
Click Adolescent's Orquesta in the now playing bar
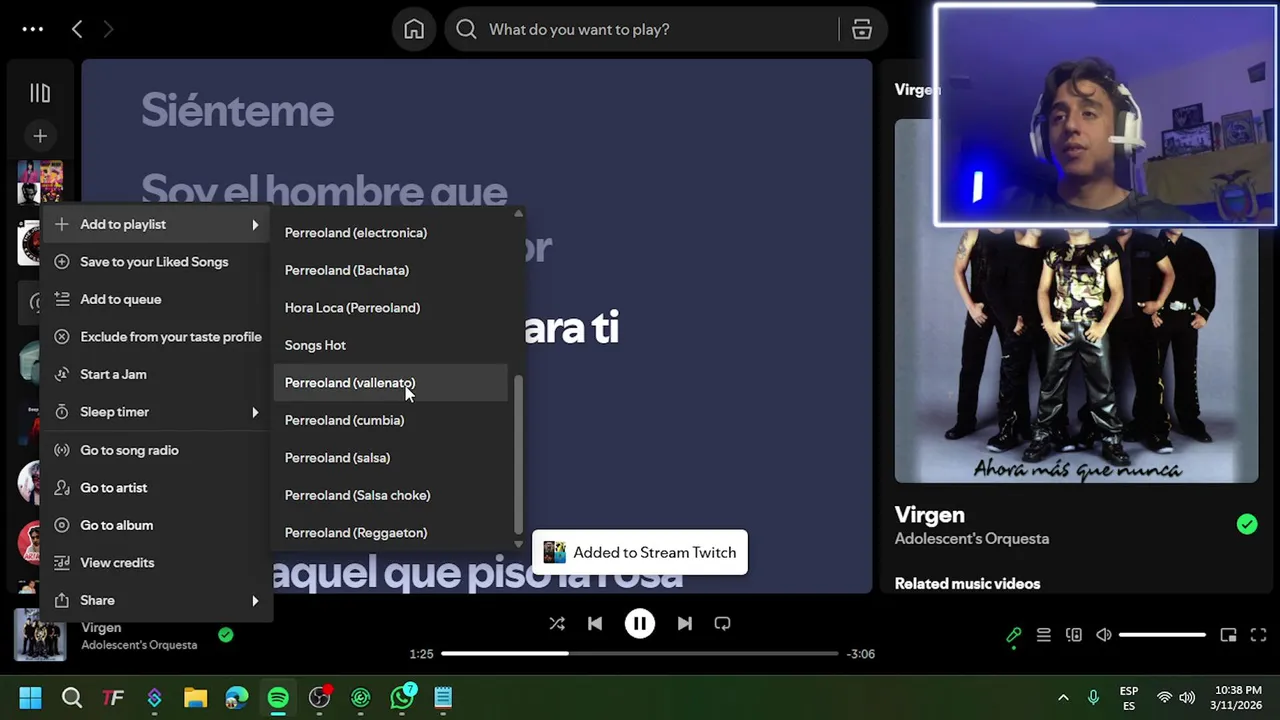tap(139, 645)
